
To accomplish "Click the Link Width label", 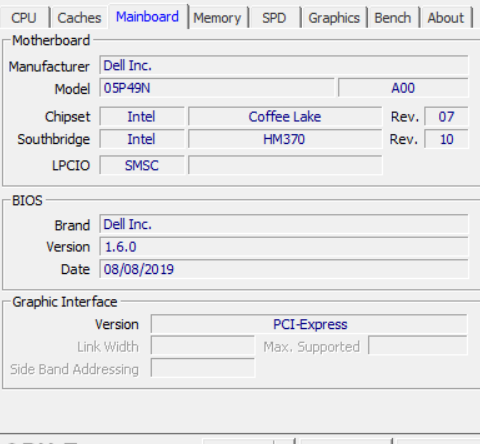I will pyautogui.click(x=108, y=347).
